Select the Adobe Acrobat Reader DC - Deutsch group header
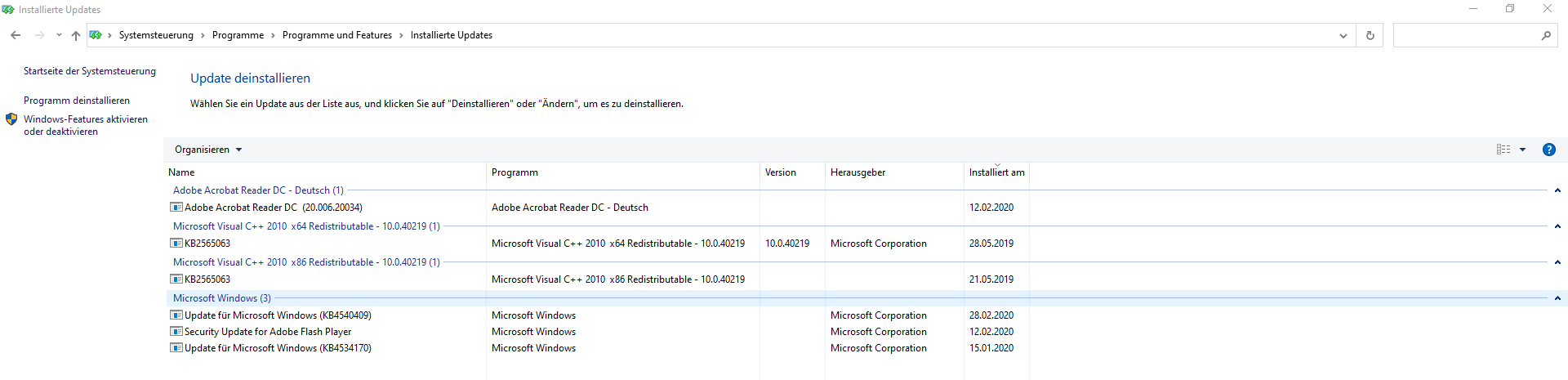The height and width of the screenshot is (380, 1568). point(258,190)
